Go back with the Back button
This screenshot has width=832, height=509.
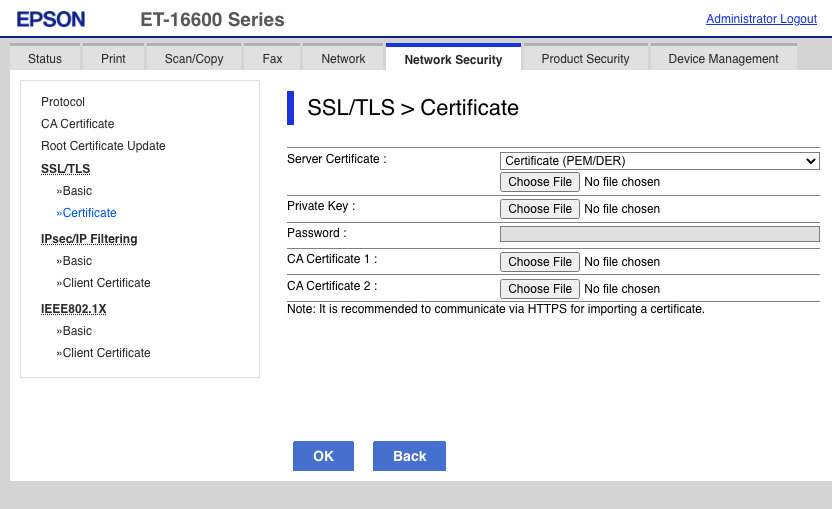point(409,456)
